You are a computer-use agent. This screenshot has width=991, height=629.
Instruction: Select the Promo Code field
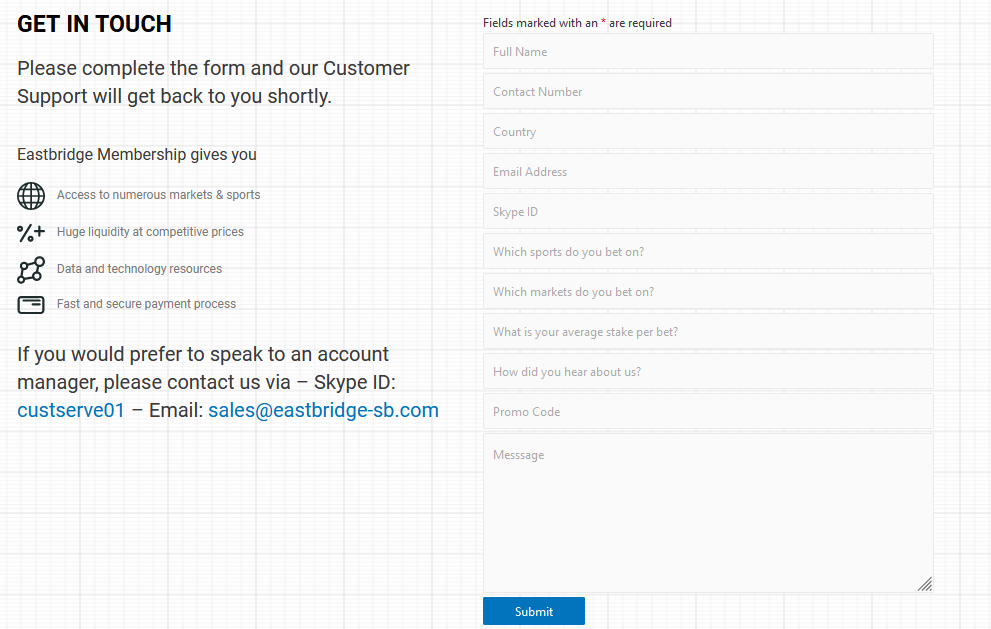[708, 412]
